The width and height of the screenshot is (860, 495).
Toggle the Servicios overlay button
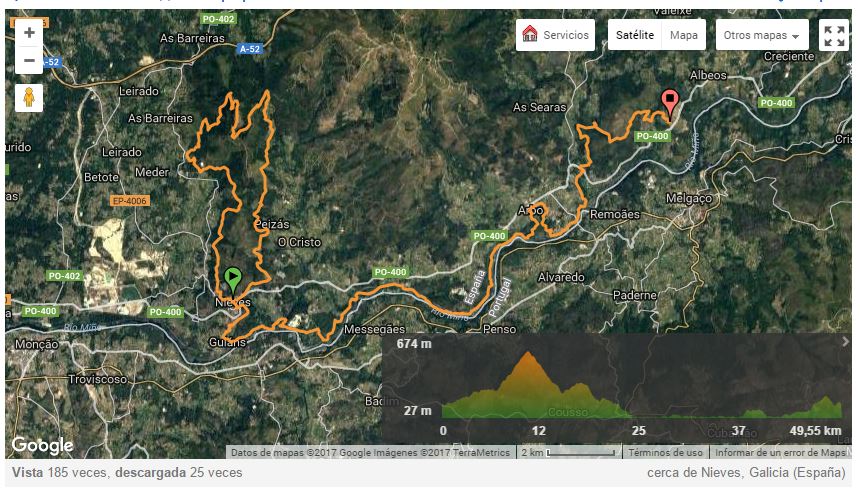[x=555, y=35]
